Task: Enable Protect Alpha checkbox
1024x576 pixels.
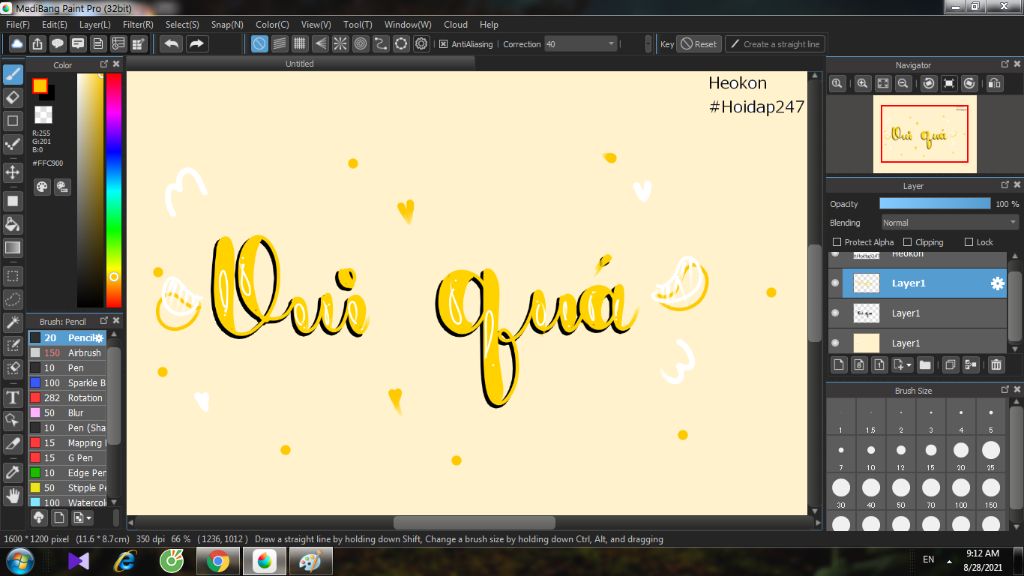Action: [837, 242]
